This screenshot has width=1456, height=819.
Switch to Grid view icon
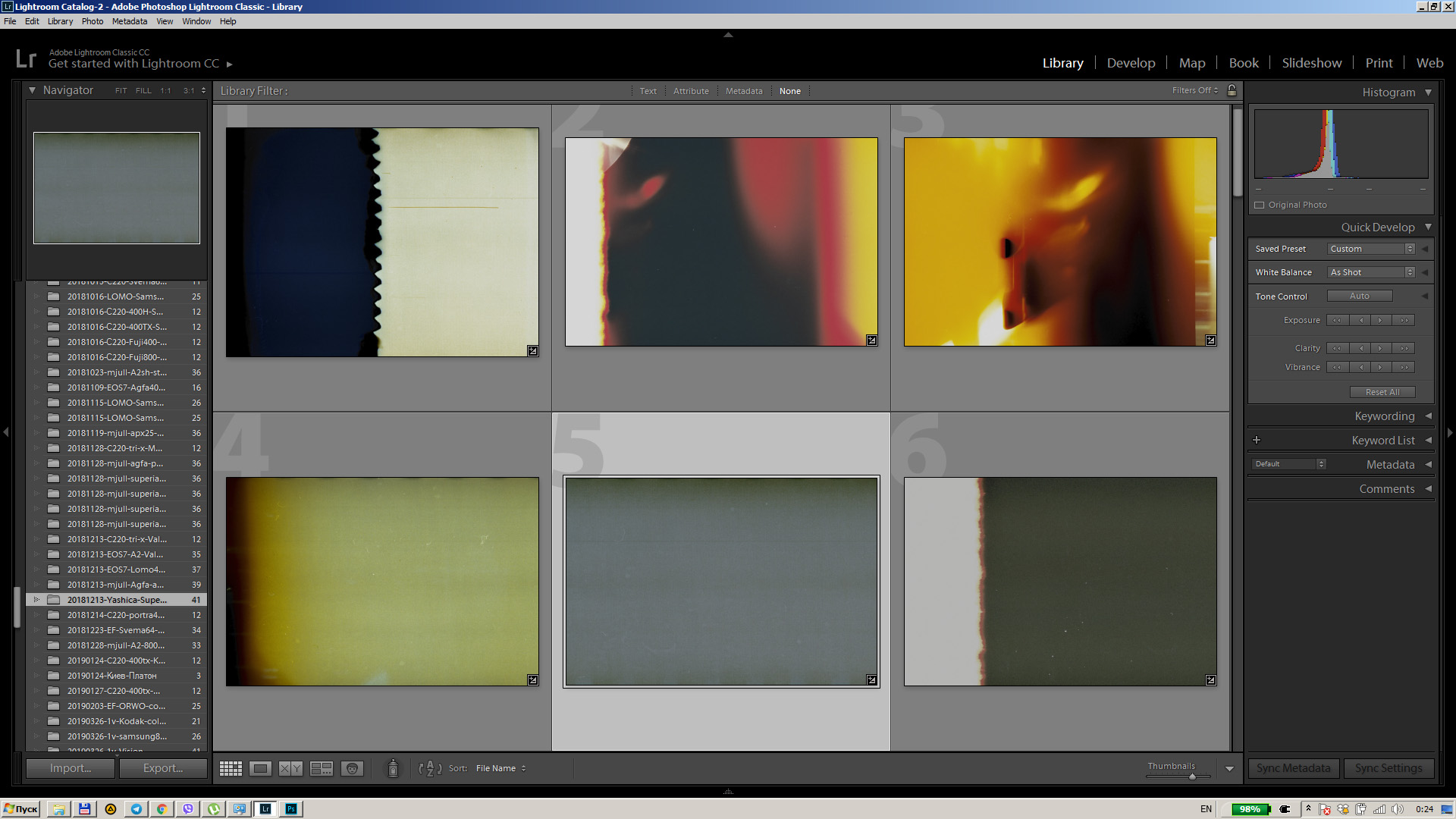click(x=231, y=768)
